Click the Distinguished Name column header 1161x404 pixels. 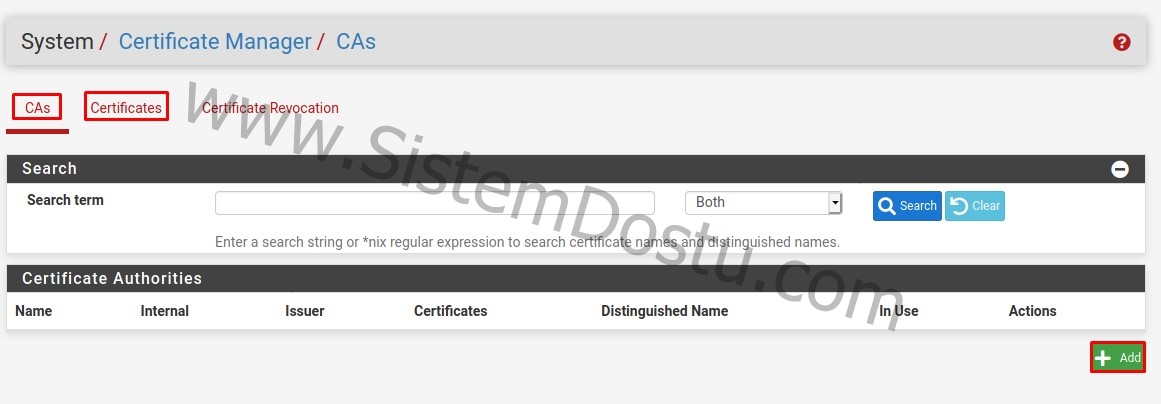click(x=664, y=311)
